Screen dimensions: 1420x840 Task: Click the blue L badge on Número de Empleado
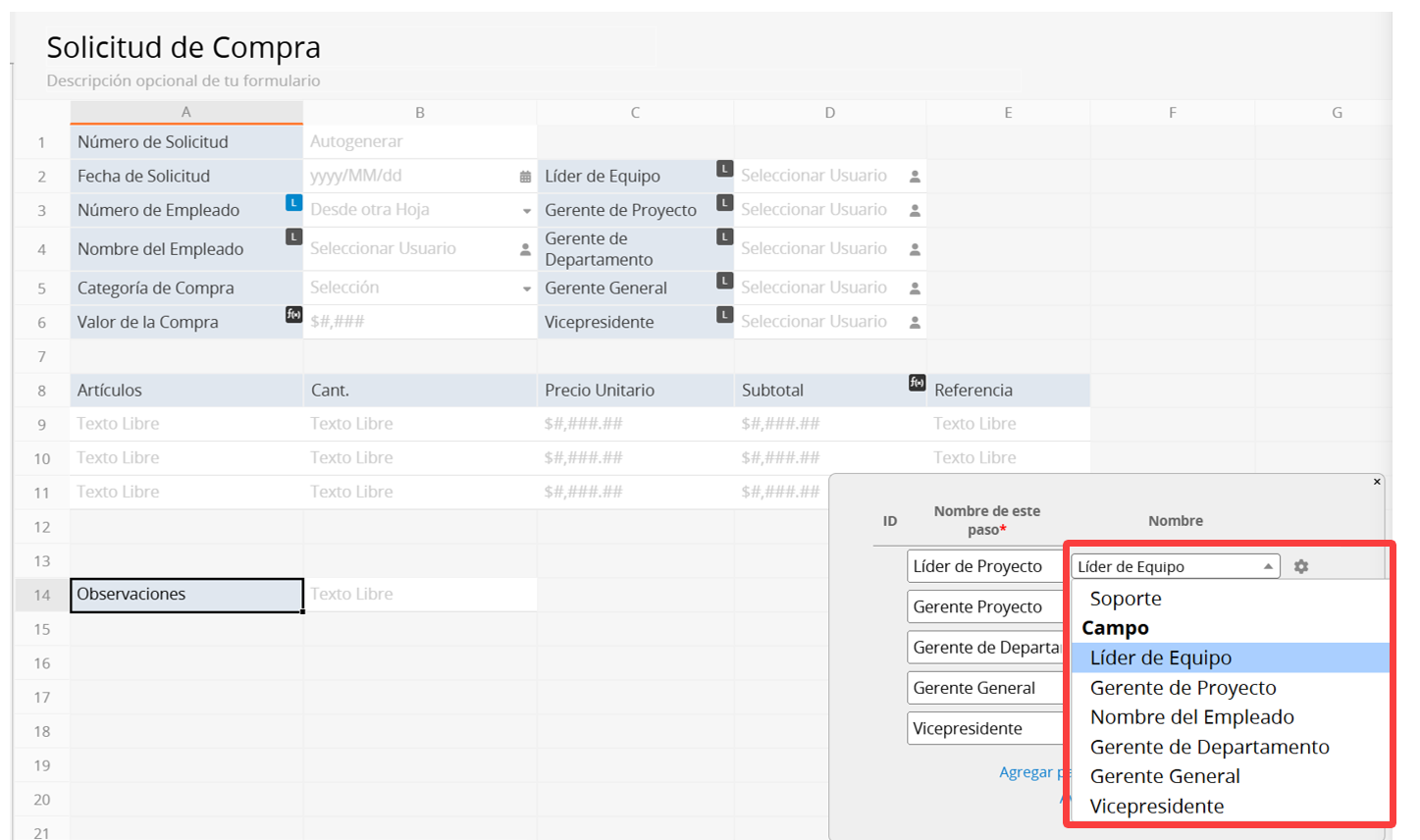[293, 203]
